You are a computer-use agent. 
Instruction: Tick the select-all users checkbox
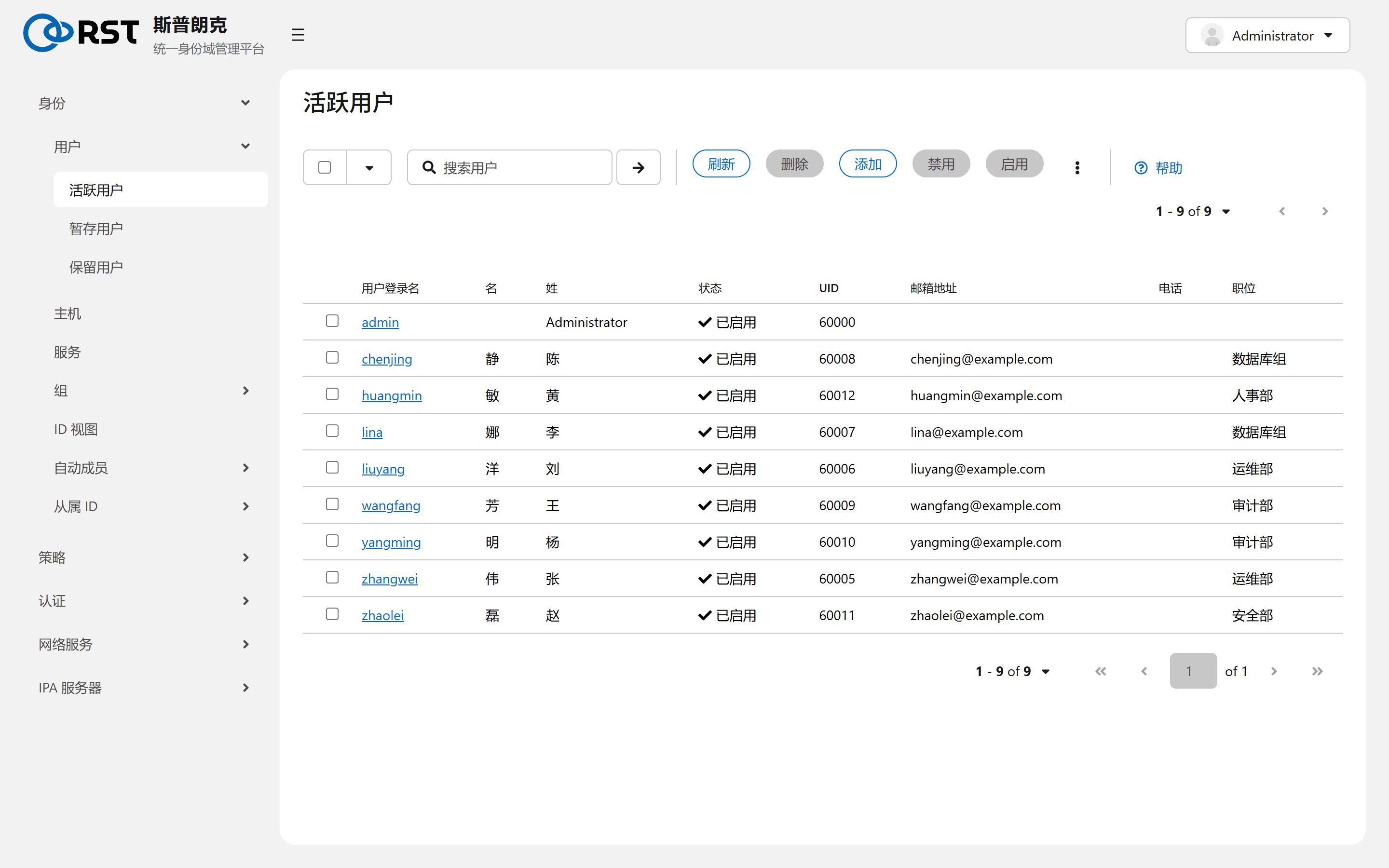click(325, 168)
